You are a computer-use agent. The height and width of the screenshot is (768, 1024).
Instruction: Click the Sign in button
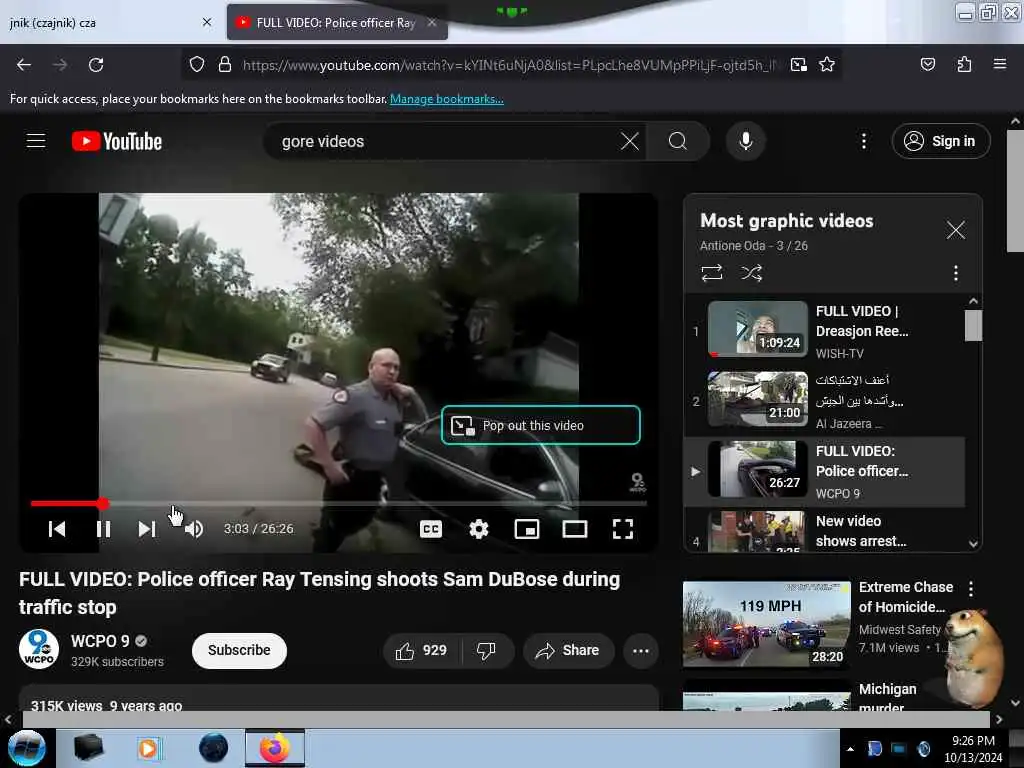point(940,141)
